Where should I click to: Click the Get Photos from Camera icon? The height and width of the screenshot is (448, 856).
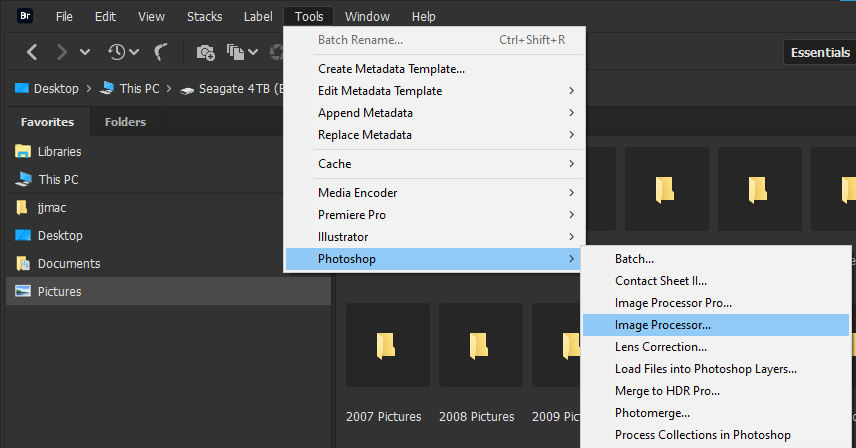[x=205, y=52]
